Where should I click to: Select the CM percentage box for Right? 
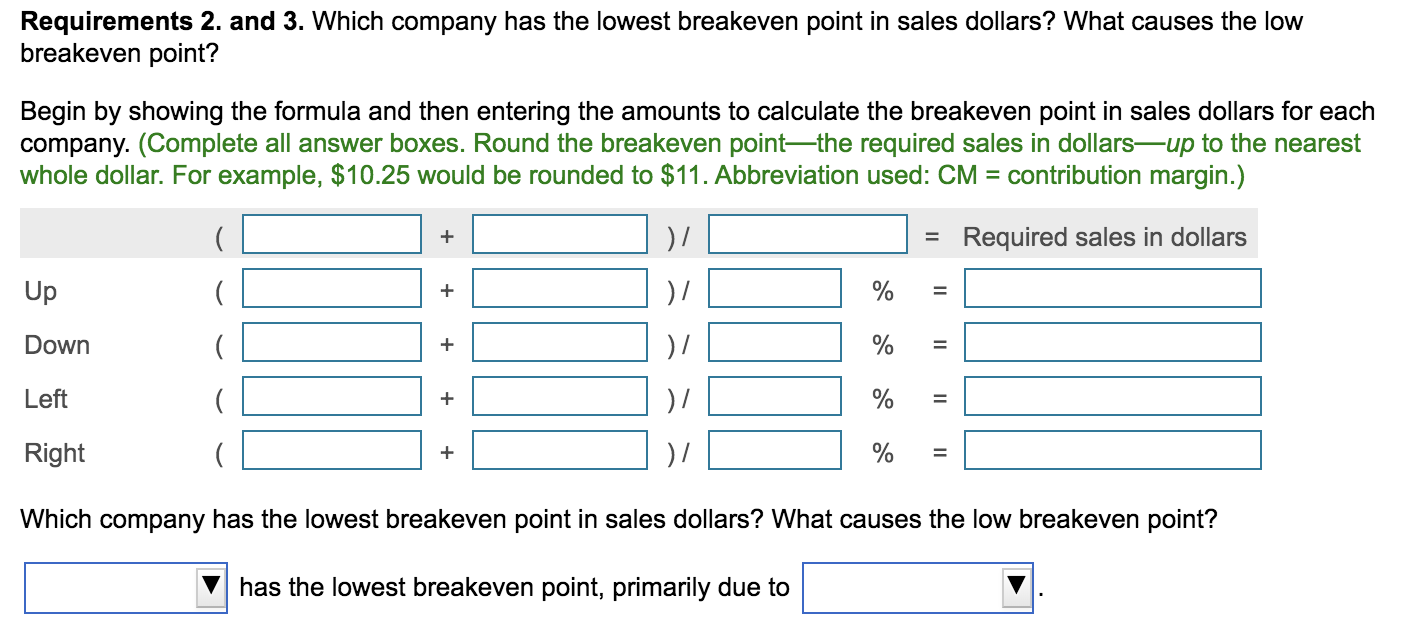pyautogui.click(x=775, y=450)
